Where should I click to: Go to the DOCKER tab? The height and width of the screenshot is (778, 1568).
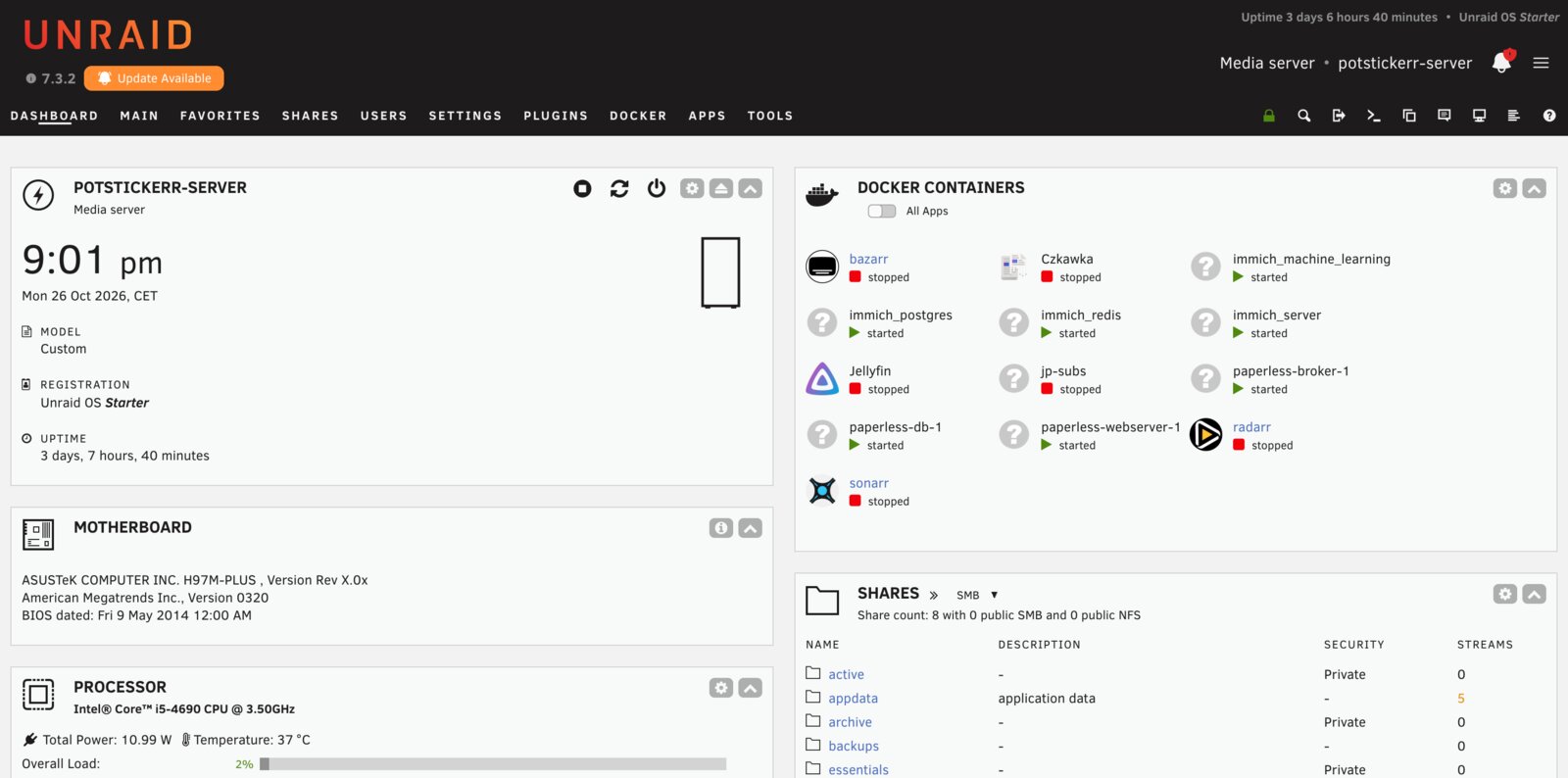click(638, 116)
